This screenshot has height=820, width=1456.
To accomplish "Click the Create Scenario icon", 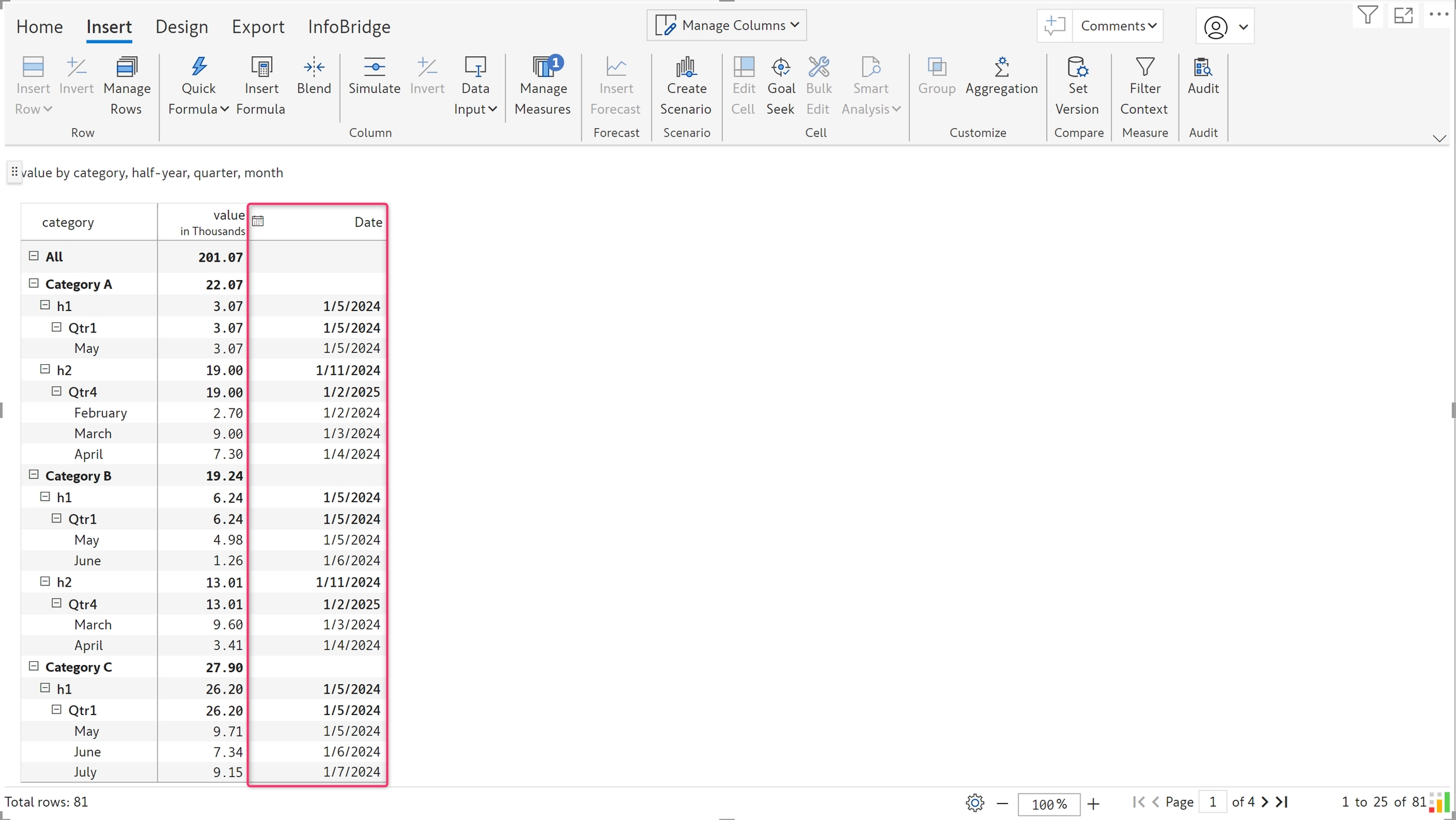I will pyautogui.click(x=686, y=67).
